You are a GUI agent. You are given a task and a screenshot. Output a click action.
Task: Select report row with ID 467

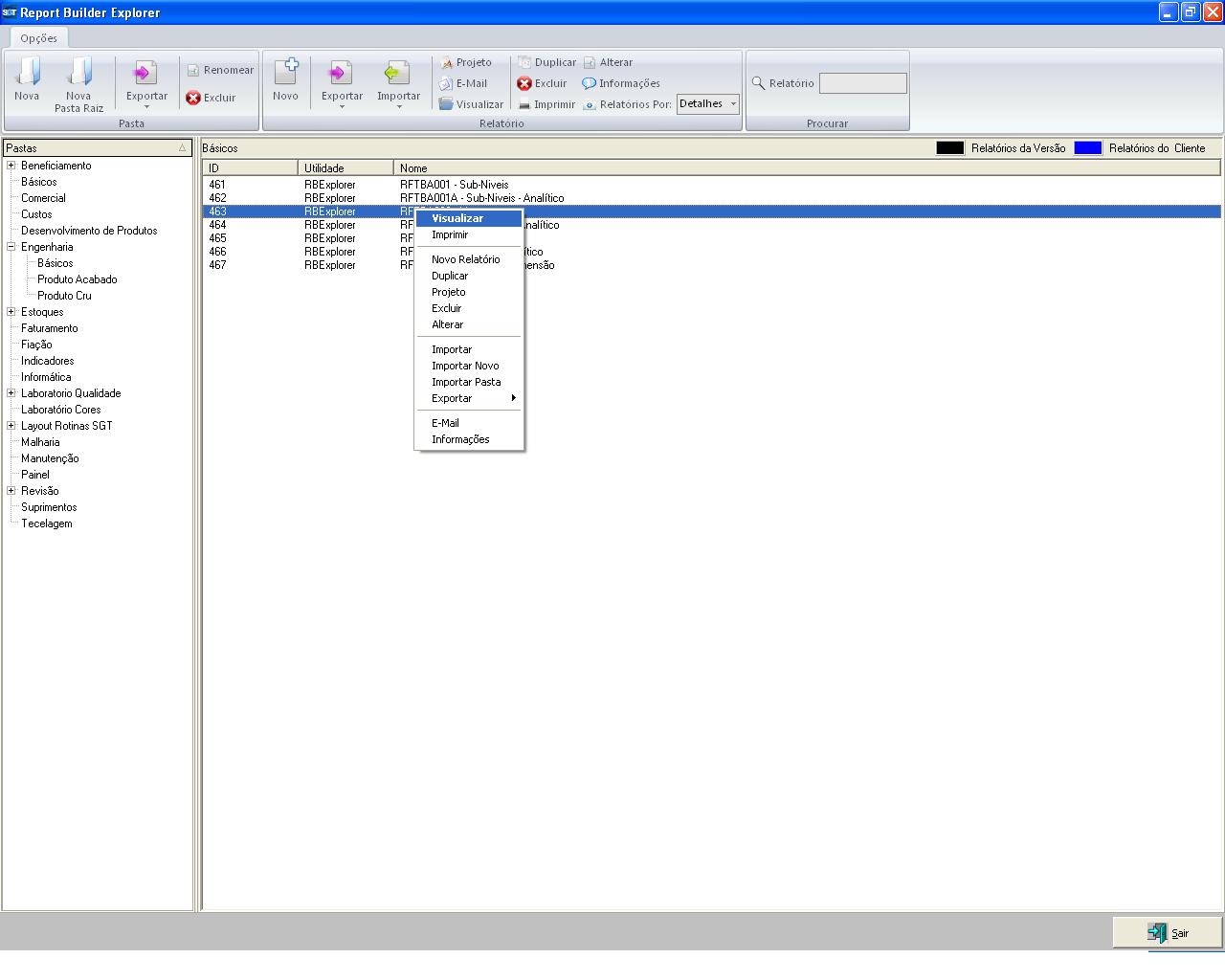pos(711,265)
